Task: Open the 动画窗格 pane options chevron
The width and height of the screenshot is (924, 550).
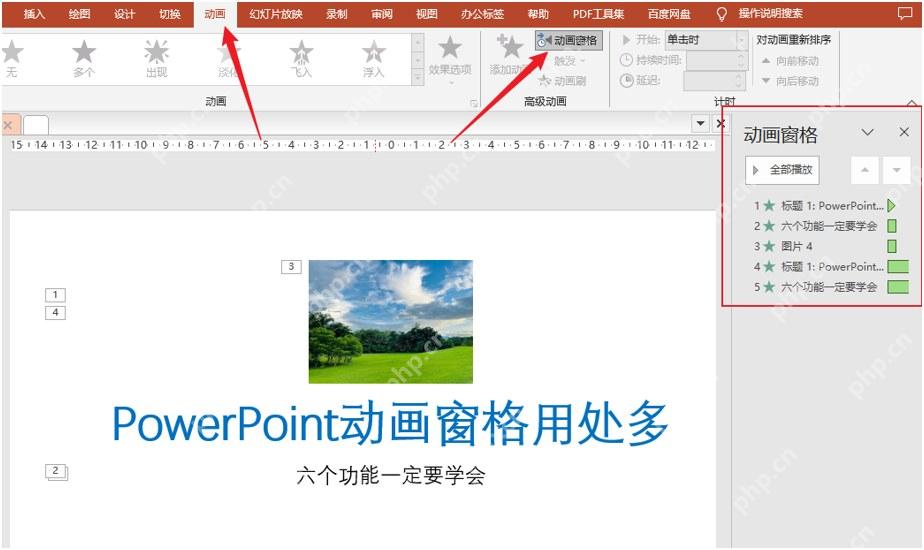Action: click(x=867, y=132)
